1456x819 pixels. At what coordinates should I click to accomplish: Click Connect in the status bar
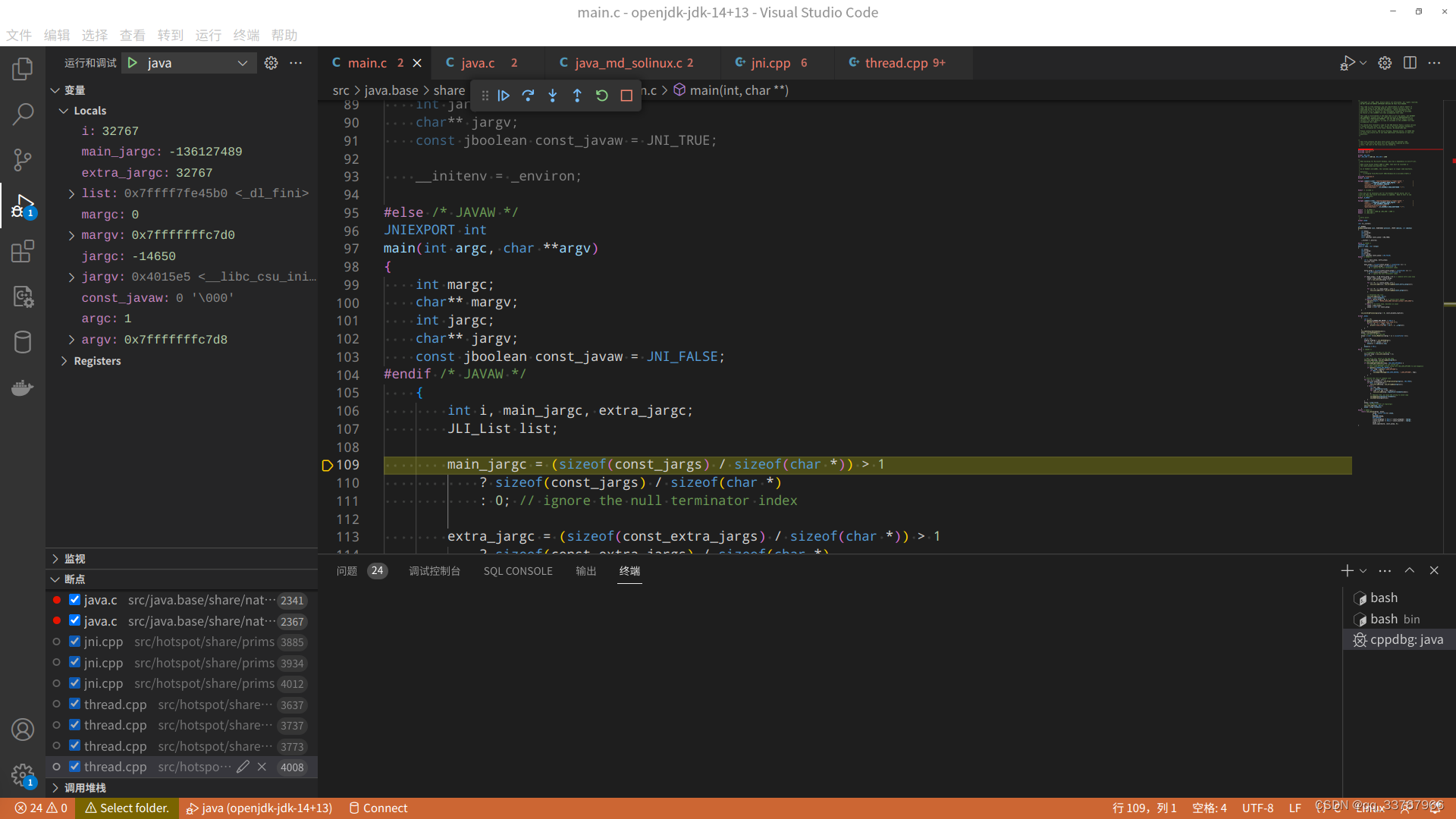pyautogui.click(x=378, y=808)
